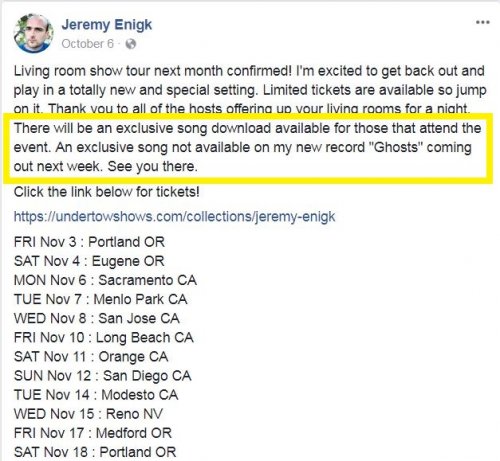Image resolution: width=500 pixels, height=461 pixels.
Task: Click the WED Nov 8 San Jose line
Action: coord(97,318)
